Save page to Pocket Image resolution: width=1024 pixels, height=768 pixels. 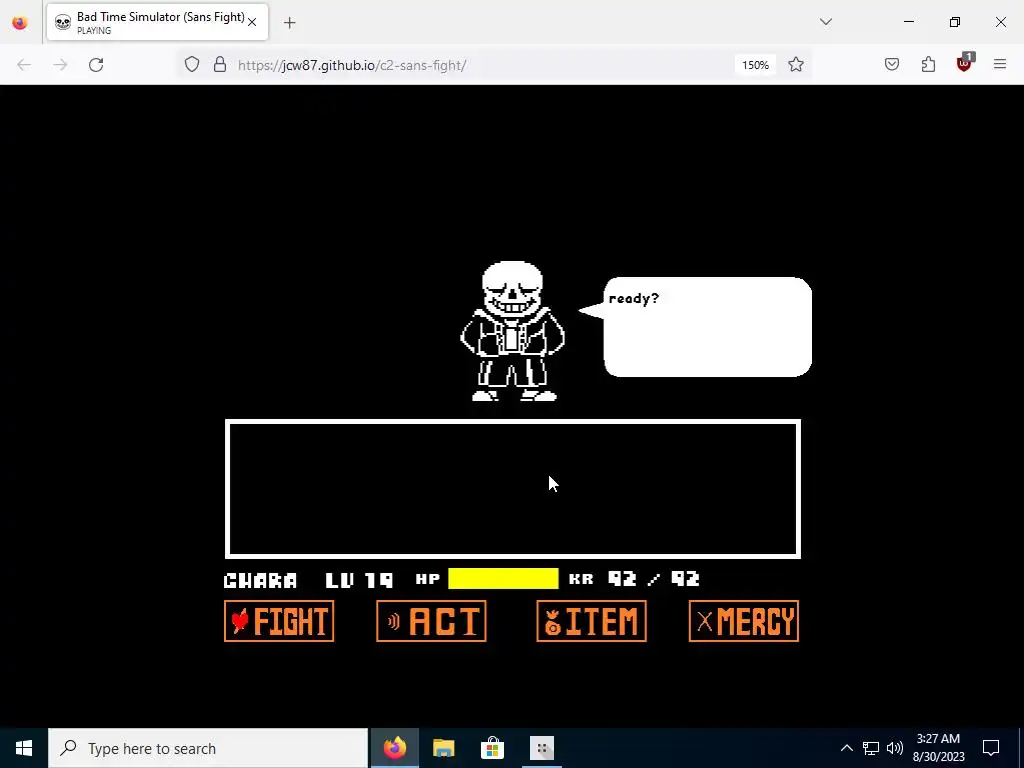pos(891,65)
